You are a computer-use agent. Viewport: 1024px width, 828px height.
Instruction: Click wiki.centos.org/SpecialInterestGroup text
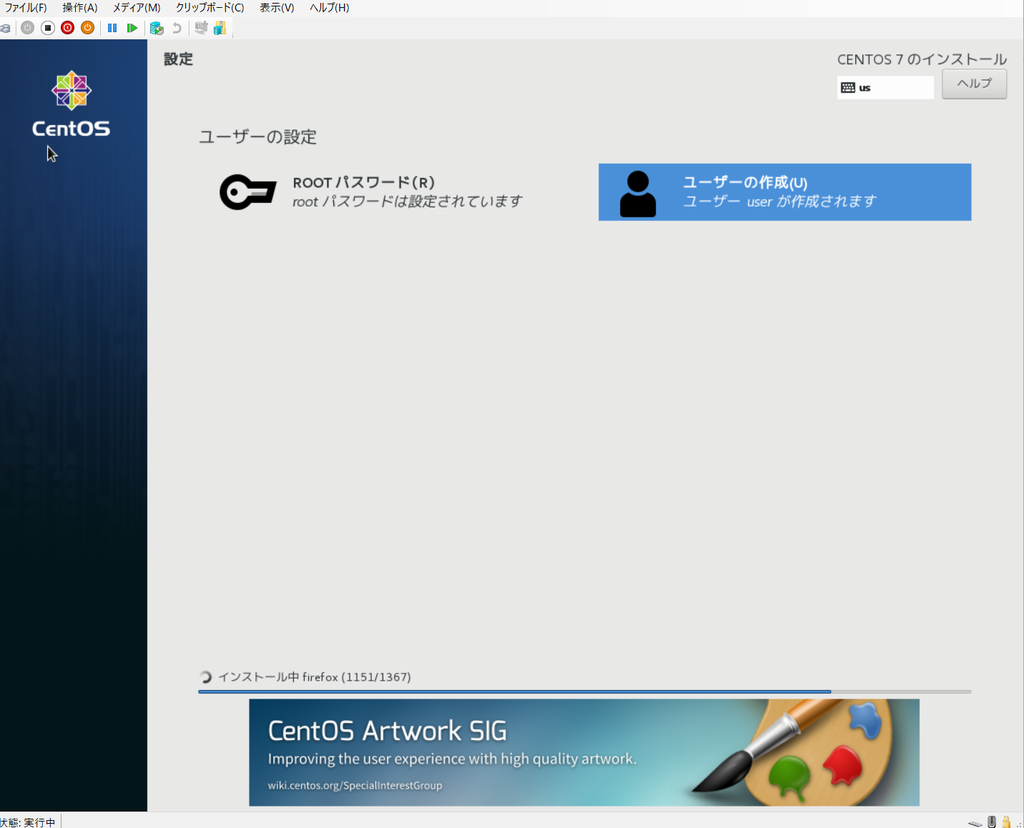pyautogui.click(x=355, y=786)
